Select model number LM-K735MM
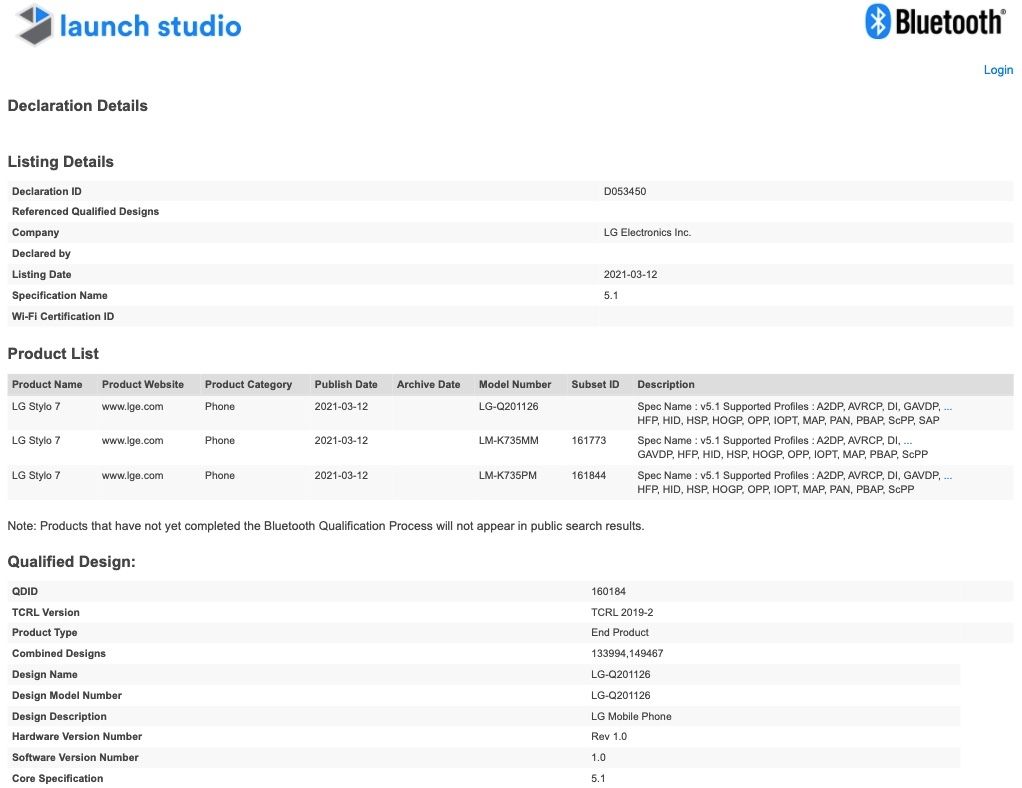Screen dimensions: 1022x788 click(x=508, y=441)
